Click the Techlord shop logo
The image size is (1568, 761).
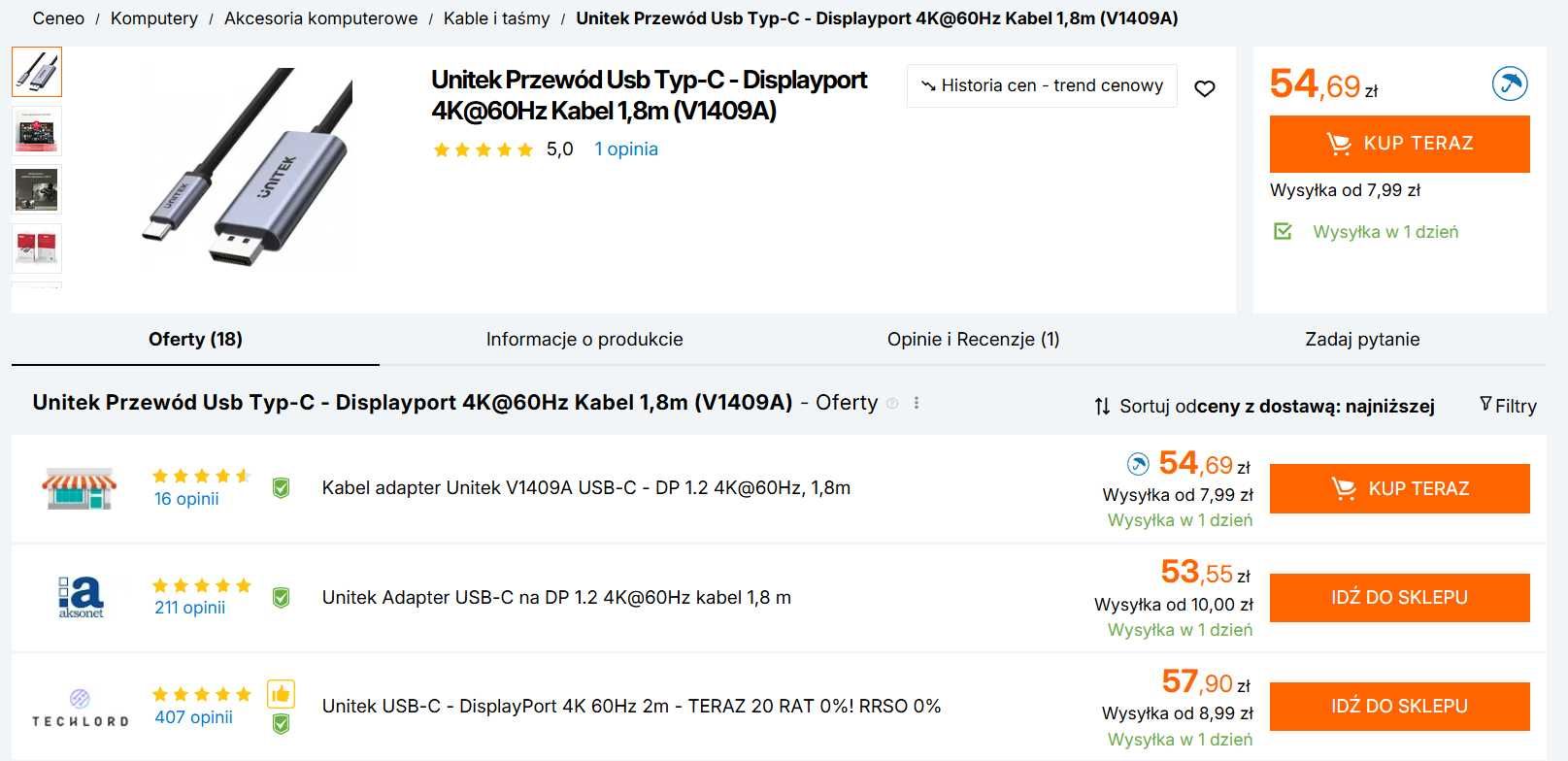(x=81, y=708)
